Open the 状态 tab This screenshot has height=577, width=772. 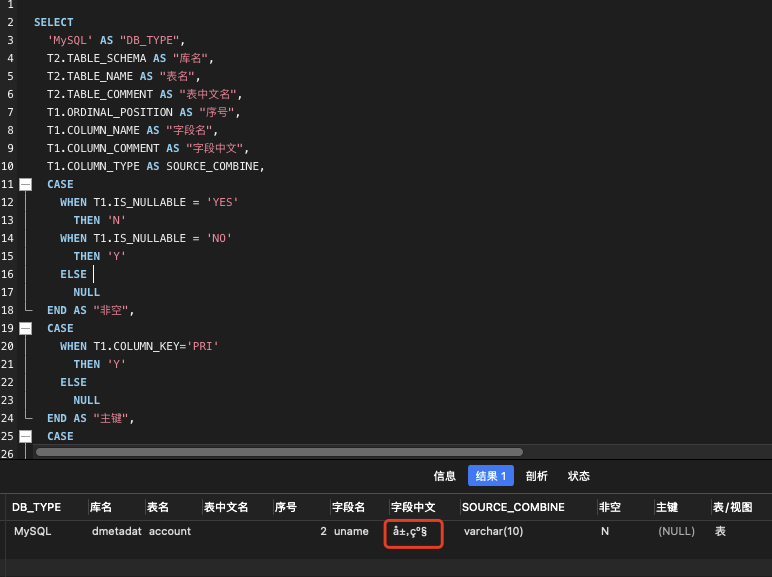(579, 476)
